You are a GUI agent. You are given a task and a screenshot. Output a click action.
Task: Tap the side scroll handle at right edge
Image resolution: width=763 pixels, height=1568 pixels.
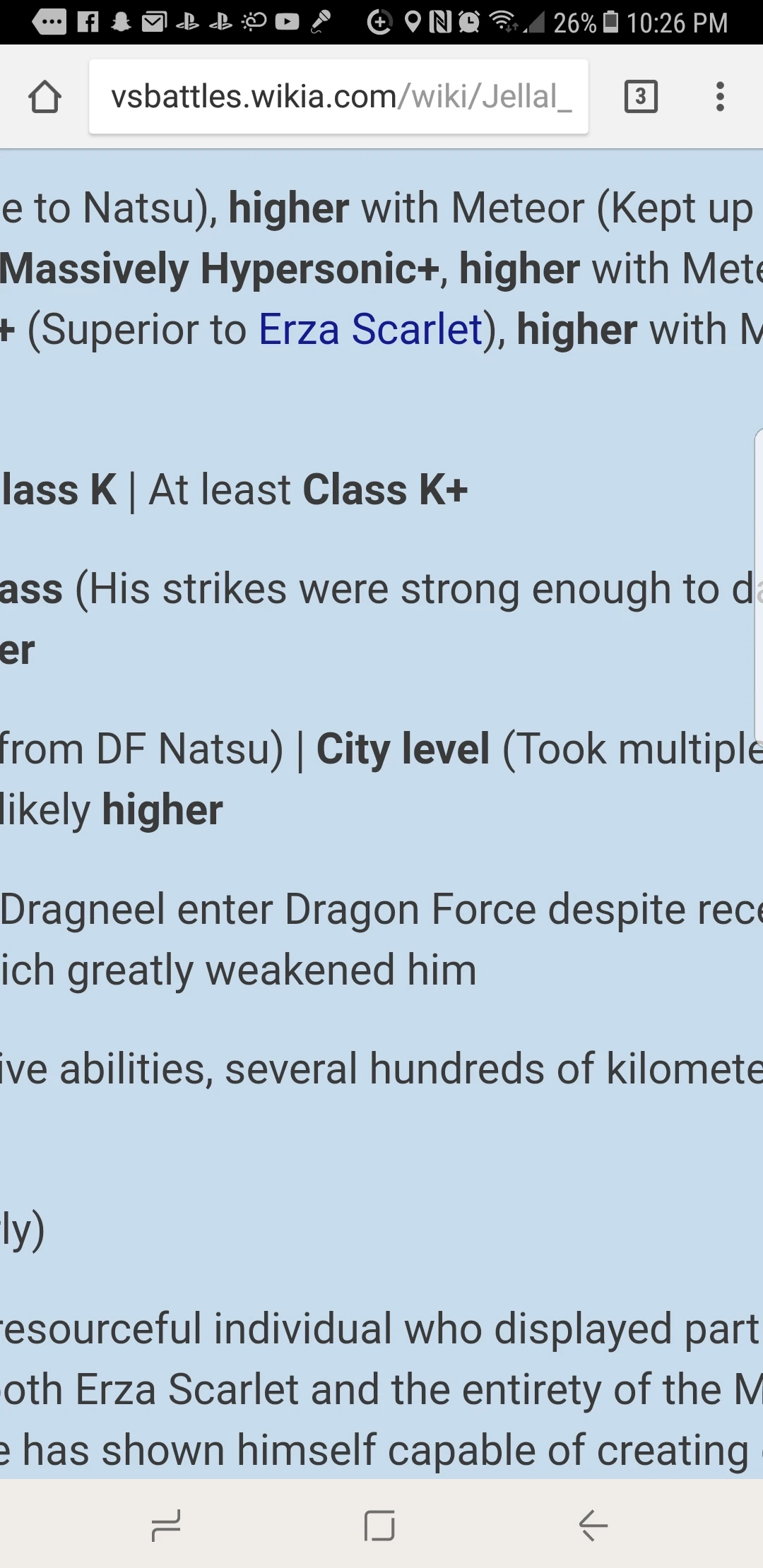click(x=758, y=586)
